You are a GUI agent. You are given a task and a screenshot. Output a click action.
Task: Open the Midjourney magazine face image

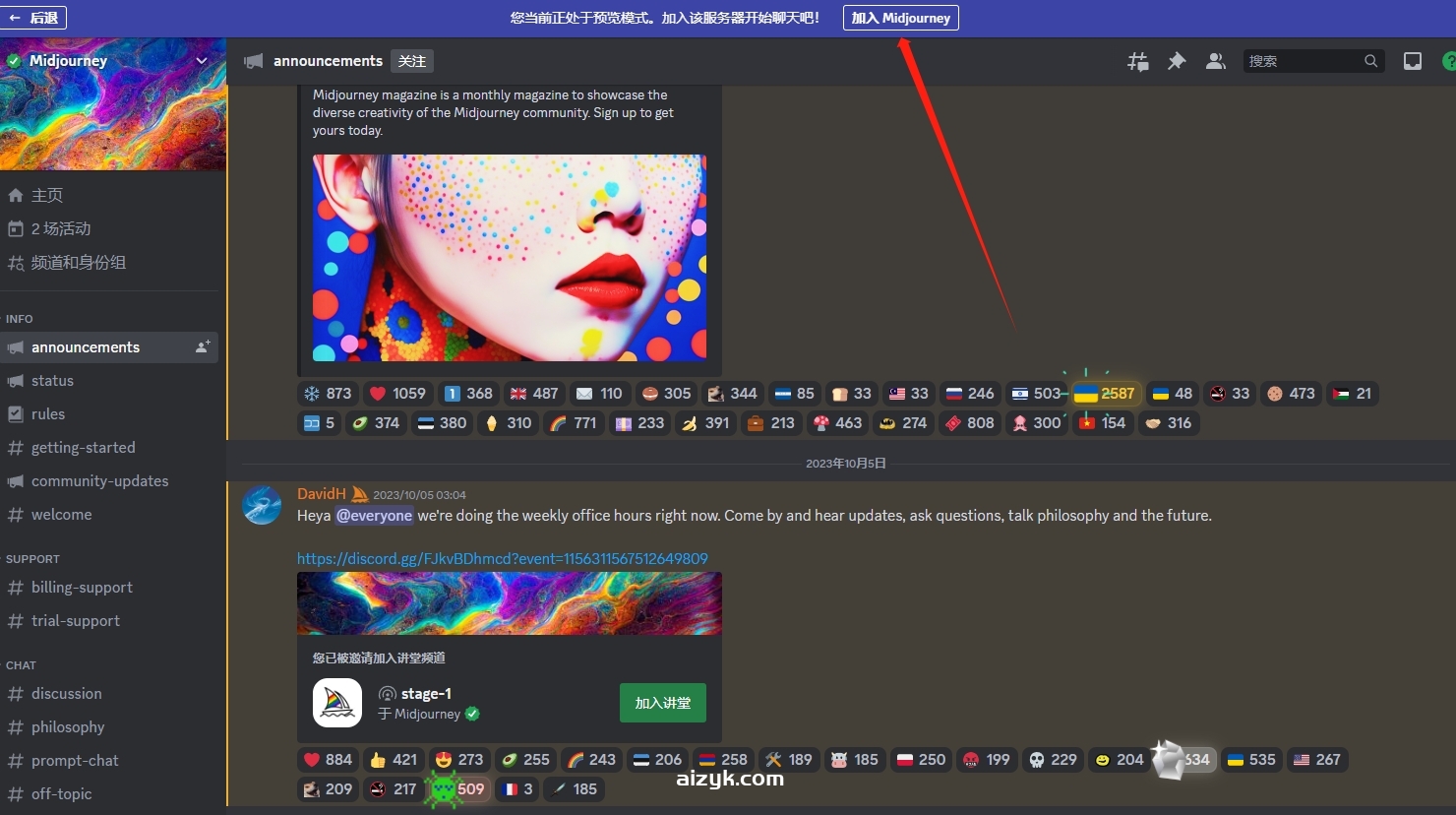click(509, 258)
